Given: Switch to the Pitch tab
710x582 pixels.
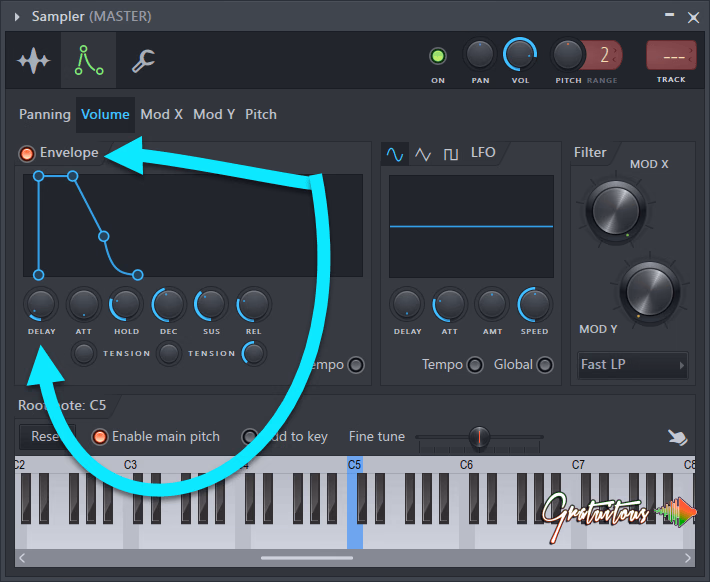Looking at the screenshot, I should [261, 114].
